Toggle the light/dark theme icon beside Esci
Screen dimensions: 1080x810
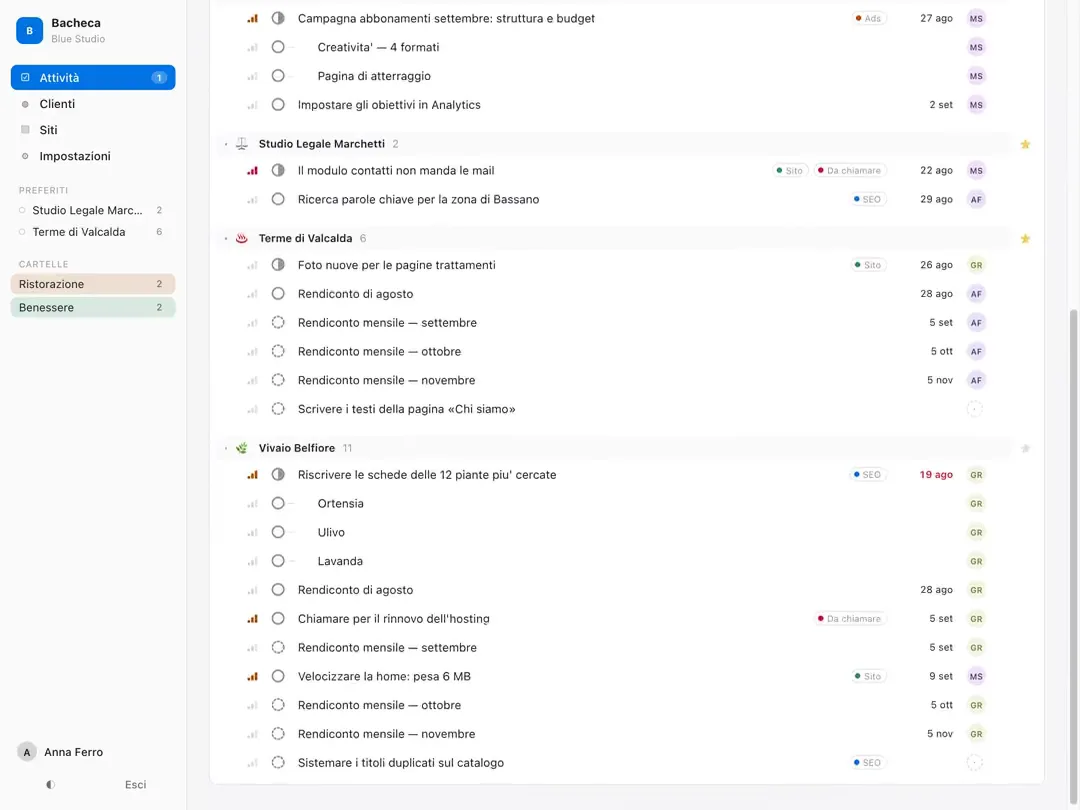(50, 785)
